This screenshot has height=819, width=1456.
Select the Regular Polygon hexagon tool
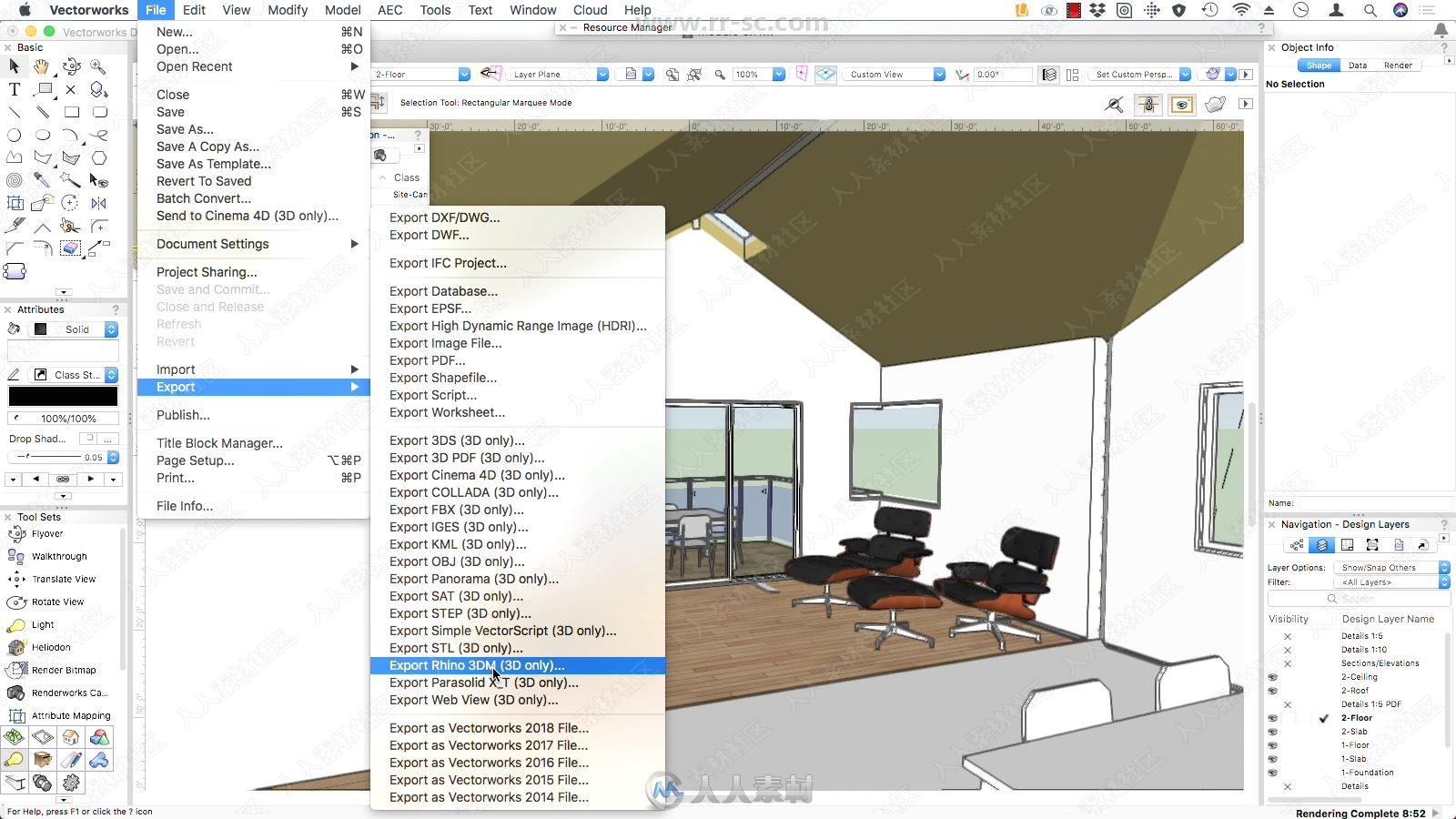[x=98, y=157]
